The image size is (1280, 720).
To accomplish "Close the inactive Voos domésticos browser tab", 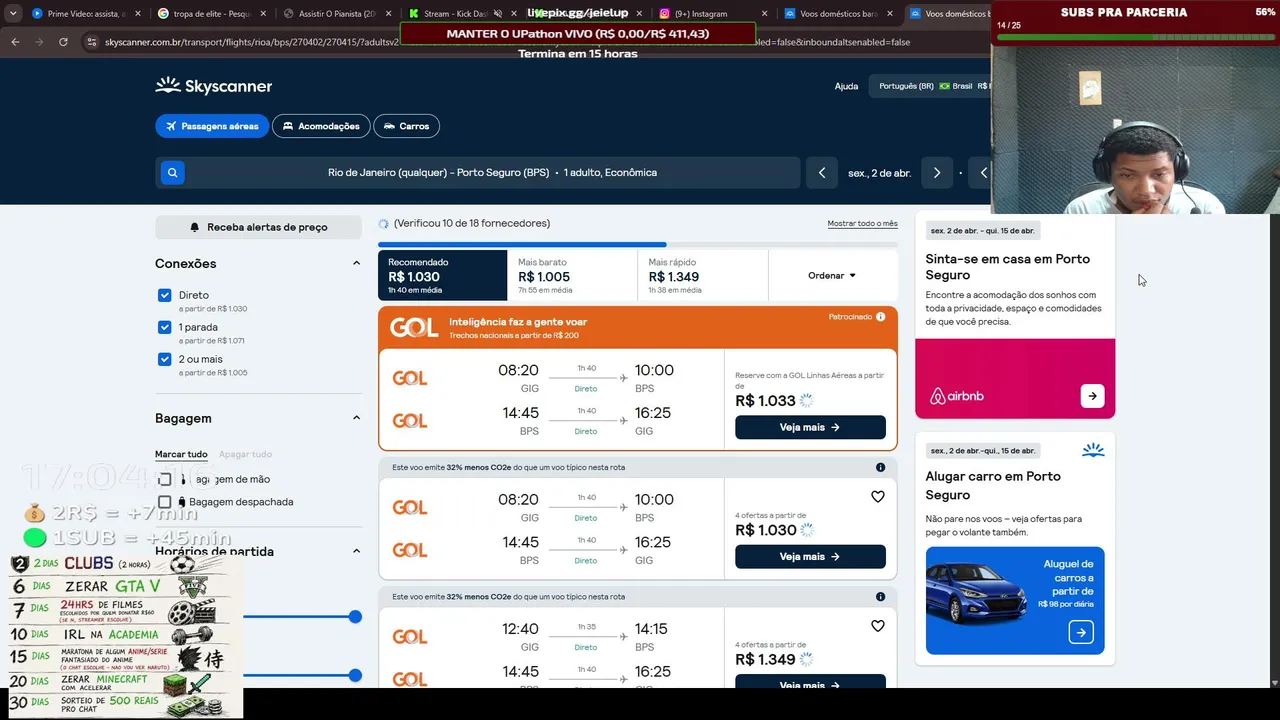I will (x=891, y=14).
